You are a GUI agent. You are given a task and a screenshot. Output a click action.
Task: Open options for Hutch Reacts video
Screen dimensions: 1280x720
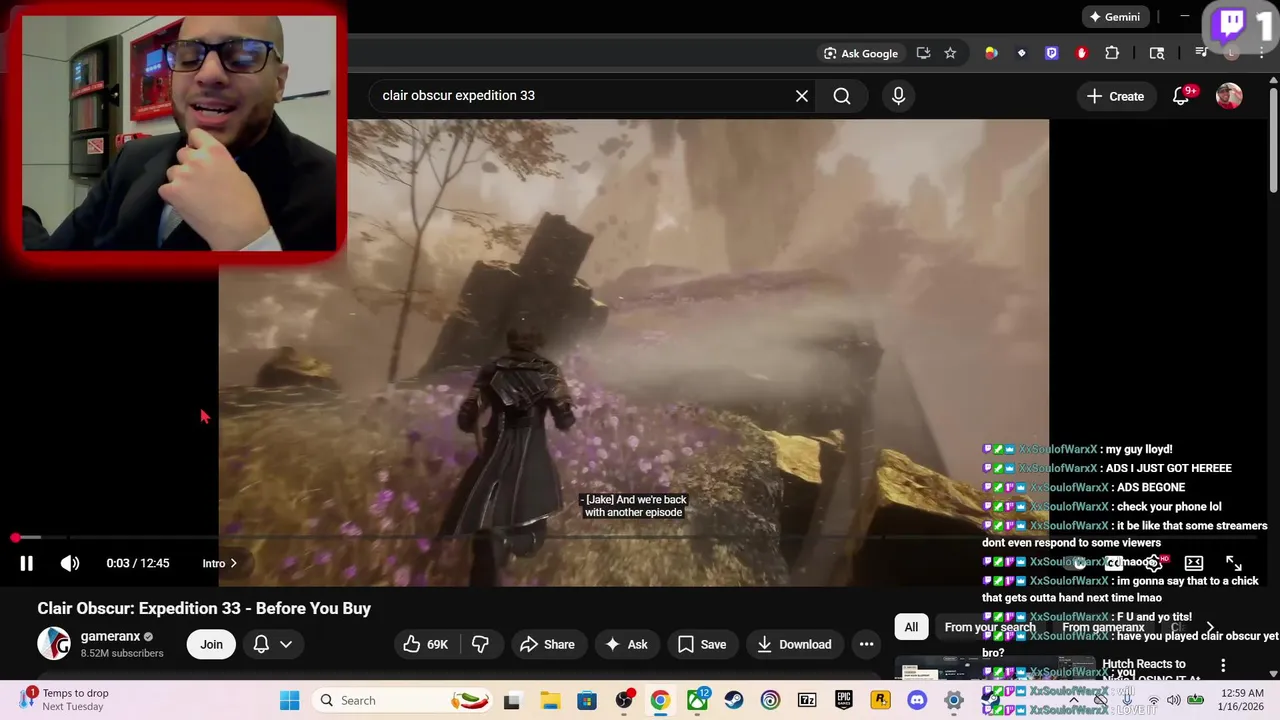[1223, 665]
